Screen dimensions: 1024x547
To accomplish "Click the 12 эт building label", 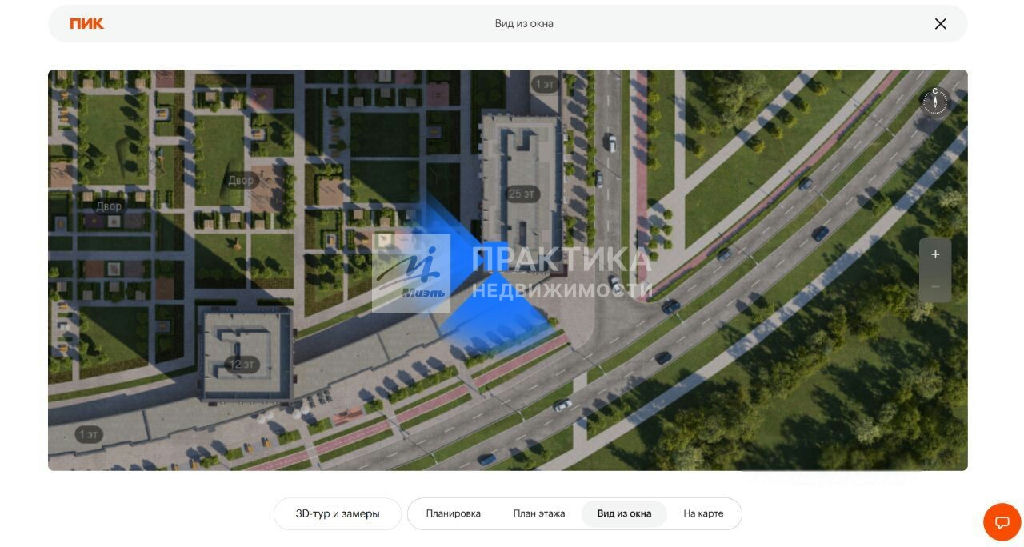I will [x=241, y=364].
